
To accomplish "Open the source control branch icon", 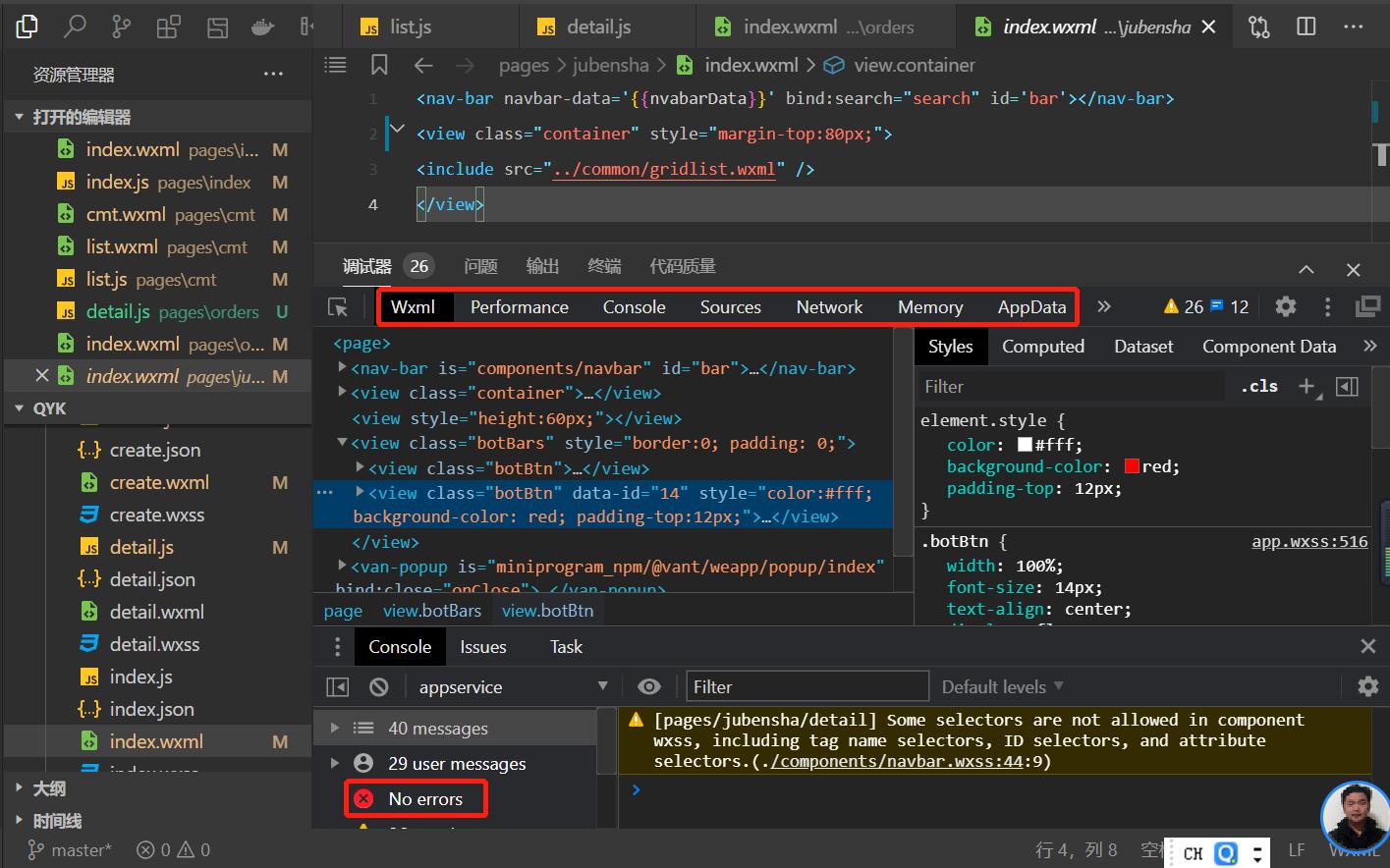I will point(121,27).
